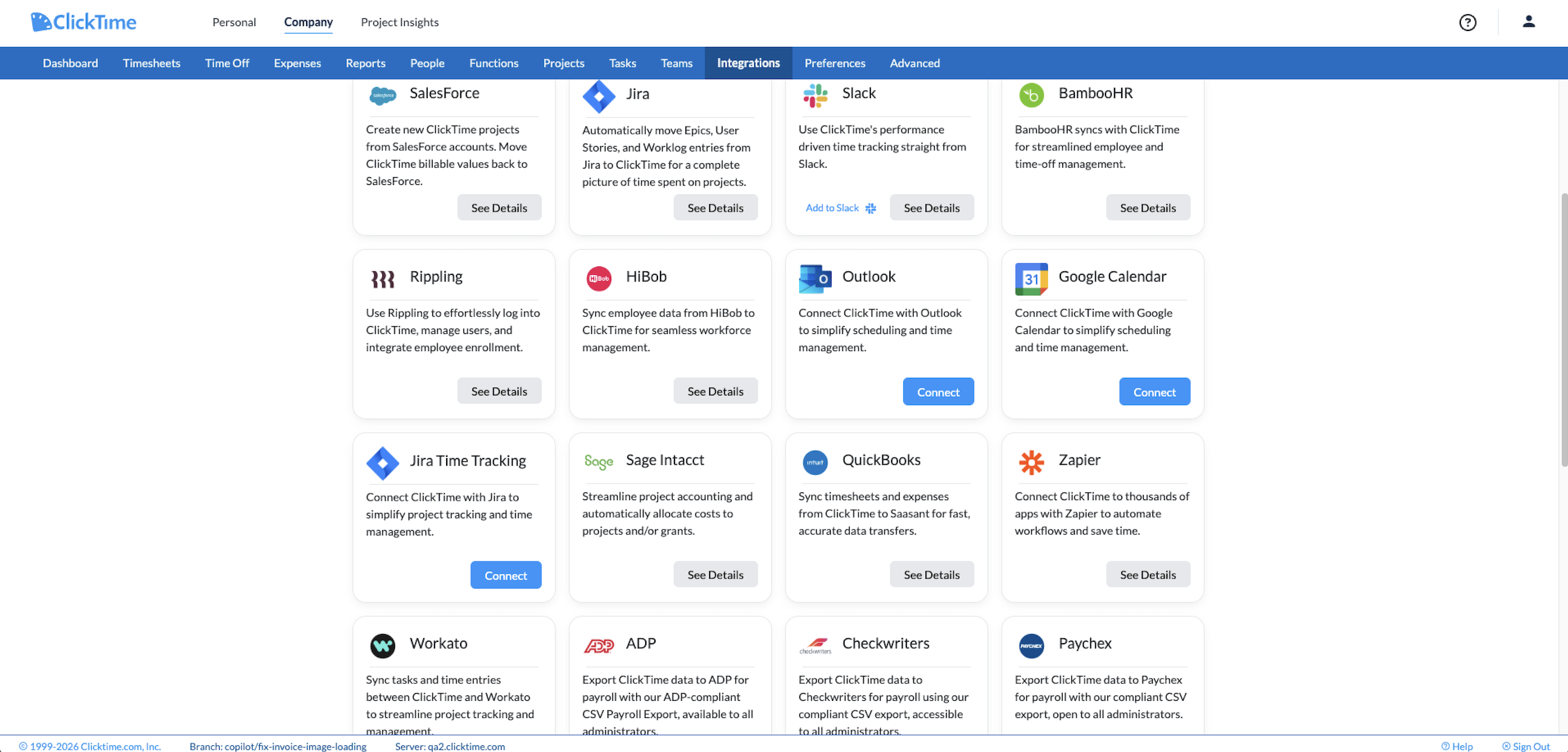Click the ClickTime logo

click(x=83, y=22)
